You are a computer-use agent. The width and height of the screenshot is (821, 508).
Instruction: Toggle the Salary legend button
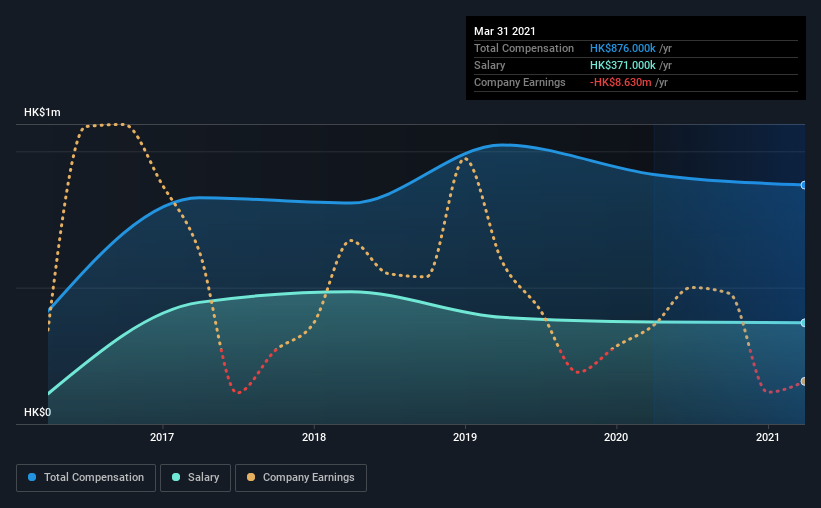(195, 478)
